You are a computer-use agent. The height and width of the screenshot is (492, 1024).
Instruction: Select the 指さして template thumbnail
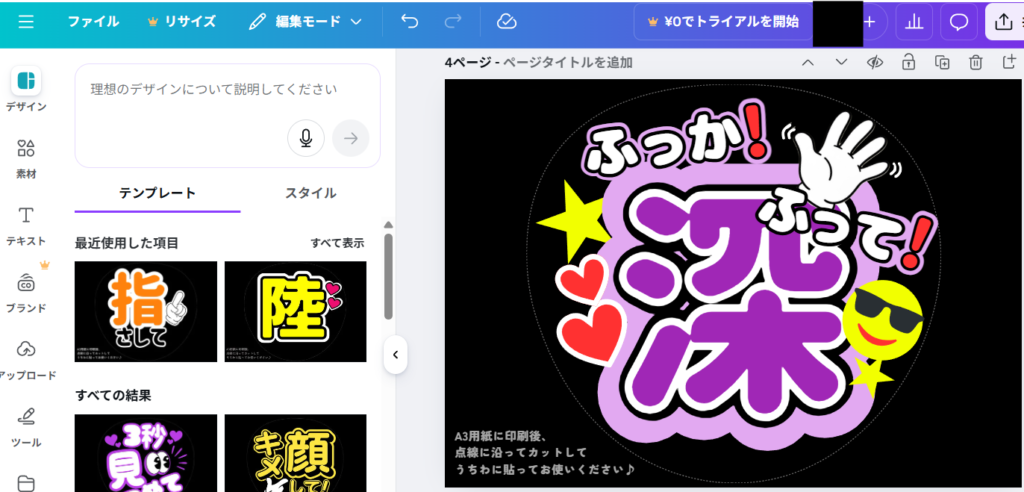click(146, 311)
